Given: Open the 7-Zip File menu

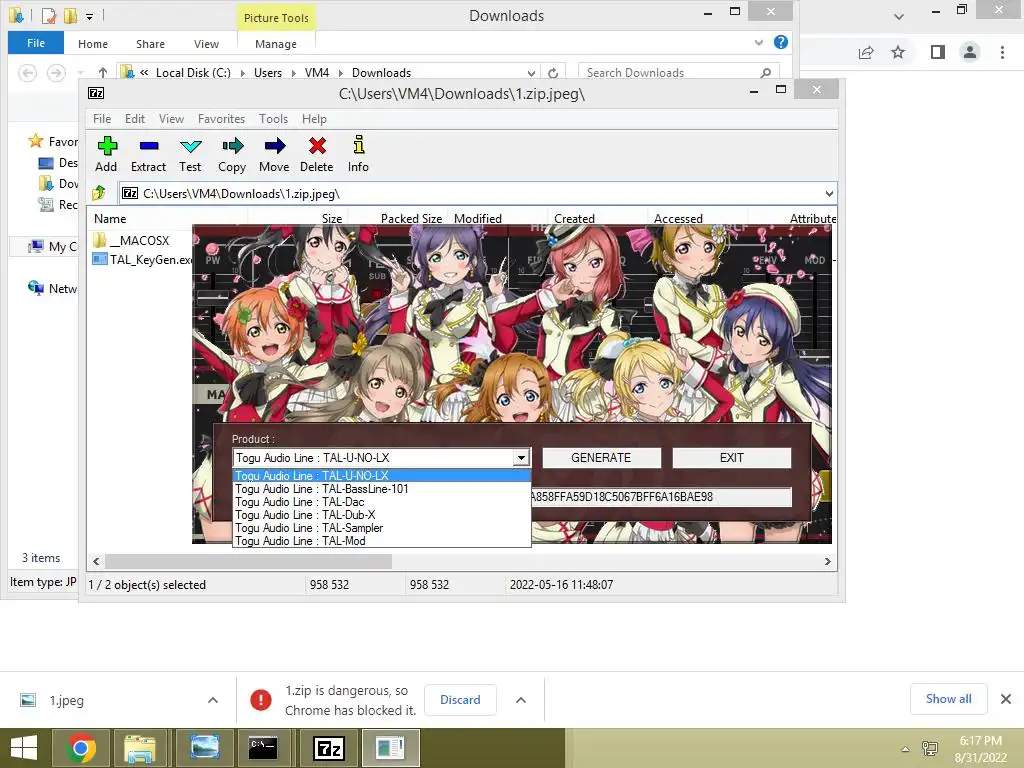Looking at the screenshot, I should point(102,119).
